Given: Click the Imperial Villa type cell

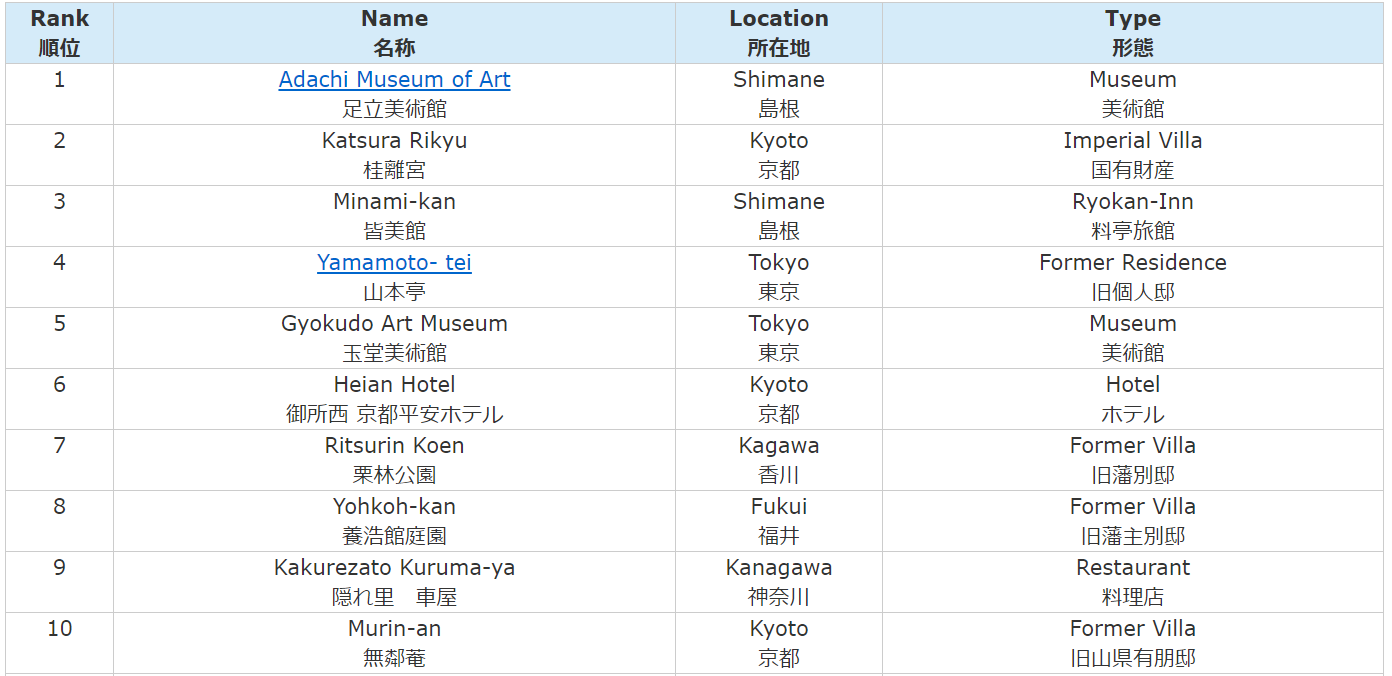Looking at the screenshot, I should coord(1133,155).
